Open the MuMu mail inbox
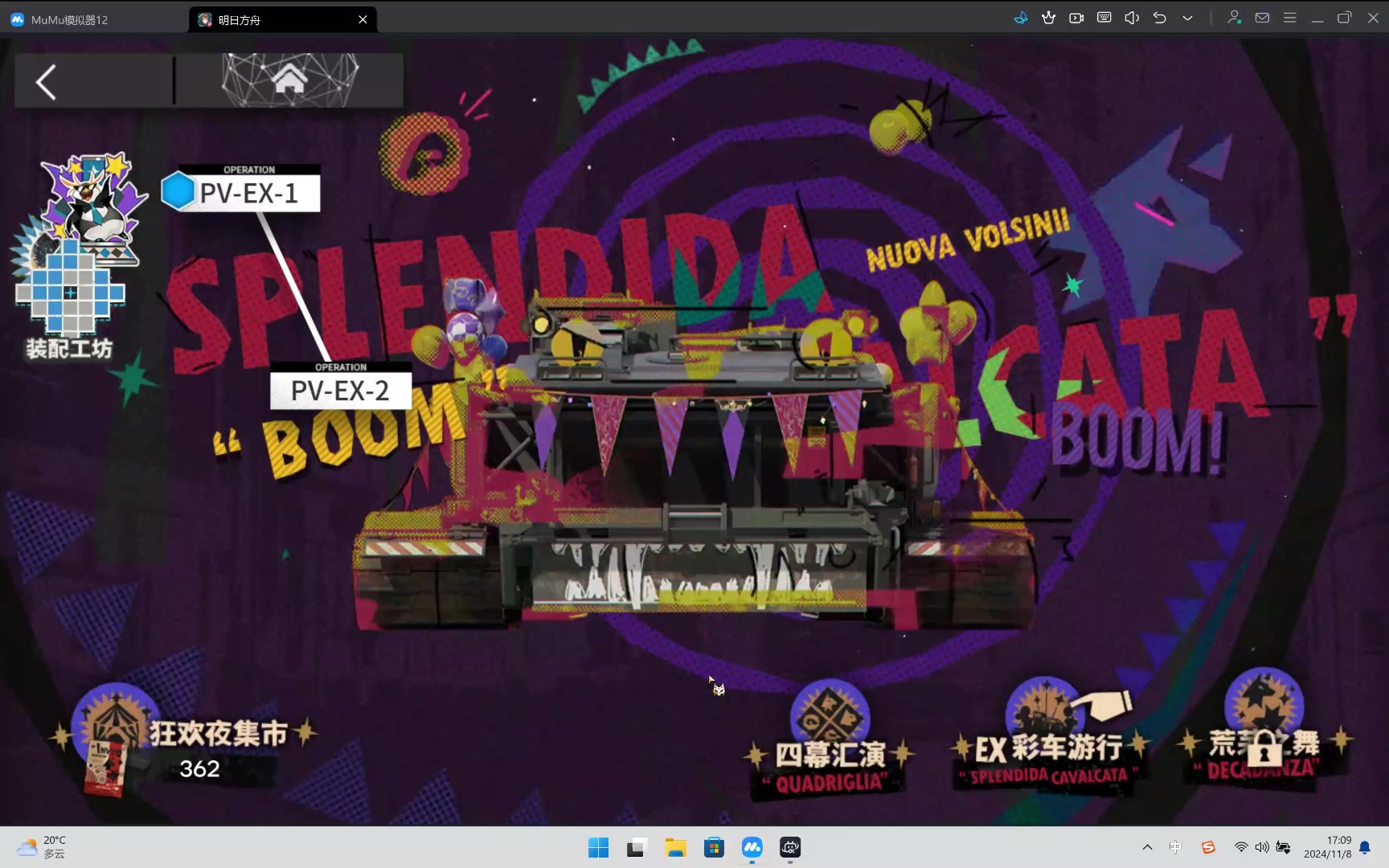1389x868 pixels. [1262, 18]
